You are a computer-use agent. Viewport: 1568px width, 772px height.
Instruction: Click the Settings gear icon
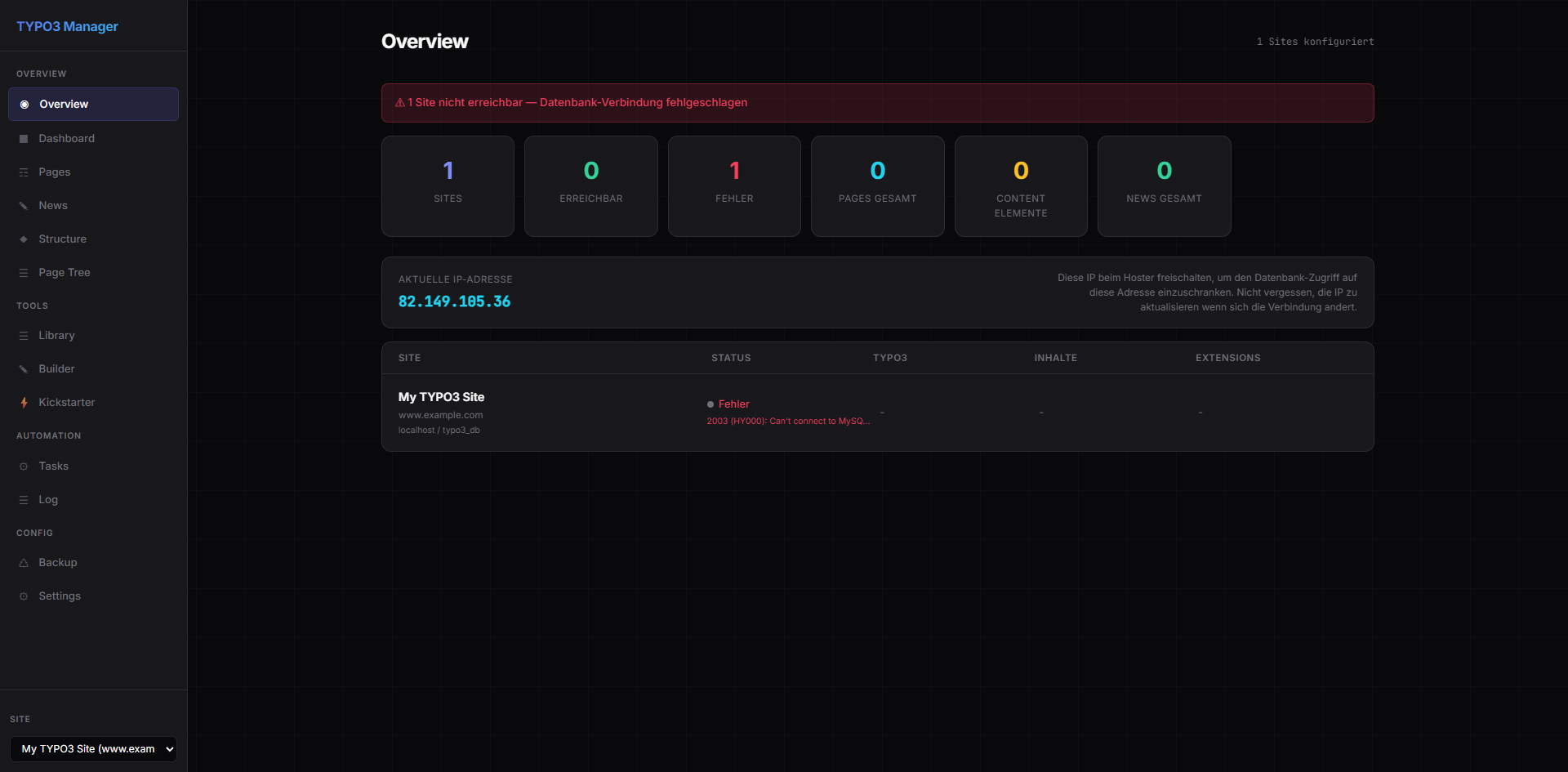click(24, 596)
